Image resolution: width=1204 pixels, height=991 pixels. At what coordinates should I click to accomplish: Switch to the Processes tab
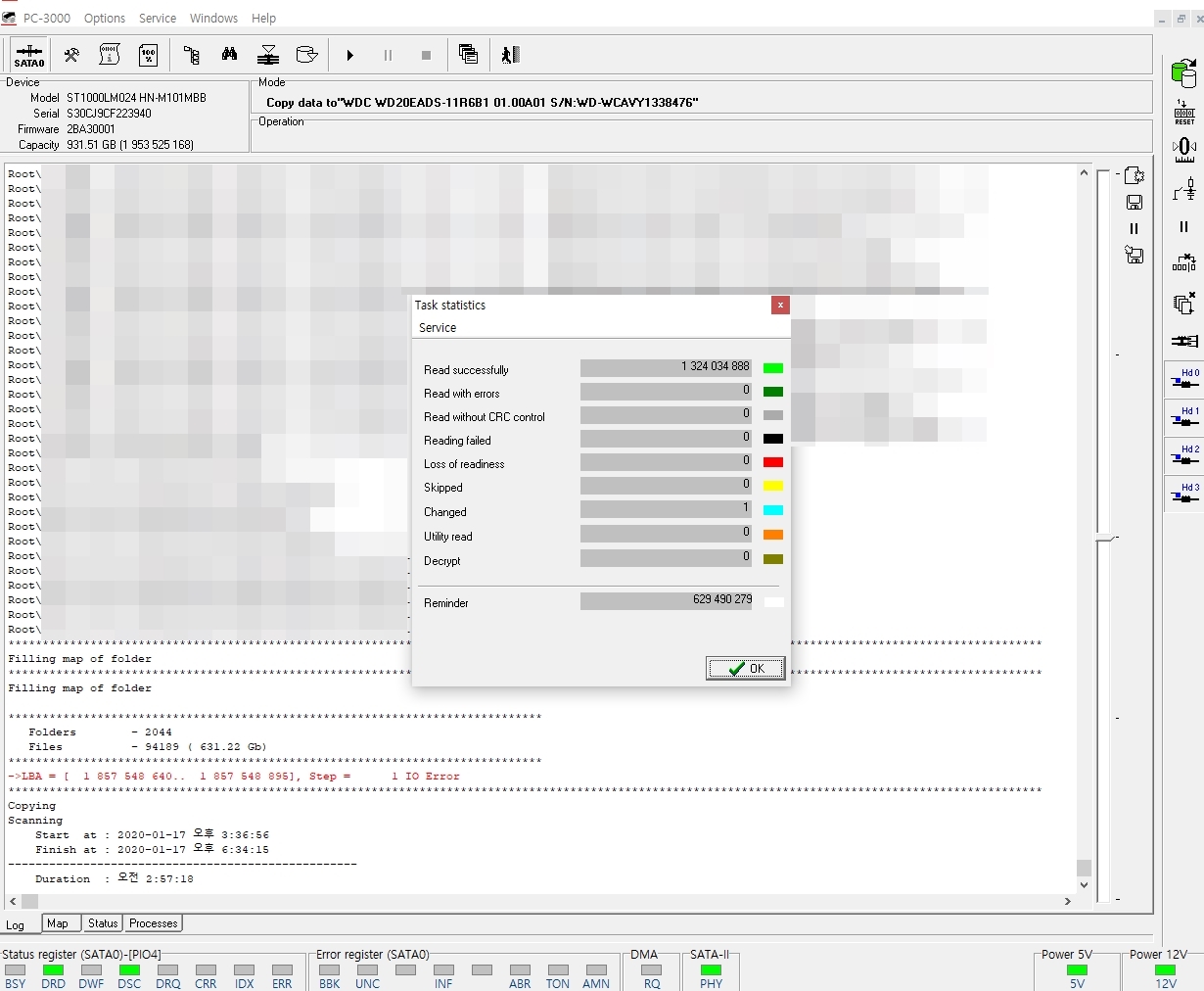click(x=154, y=923)
